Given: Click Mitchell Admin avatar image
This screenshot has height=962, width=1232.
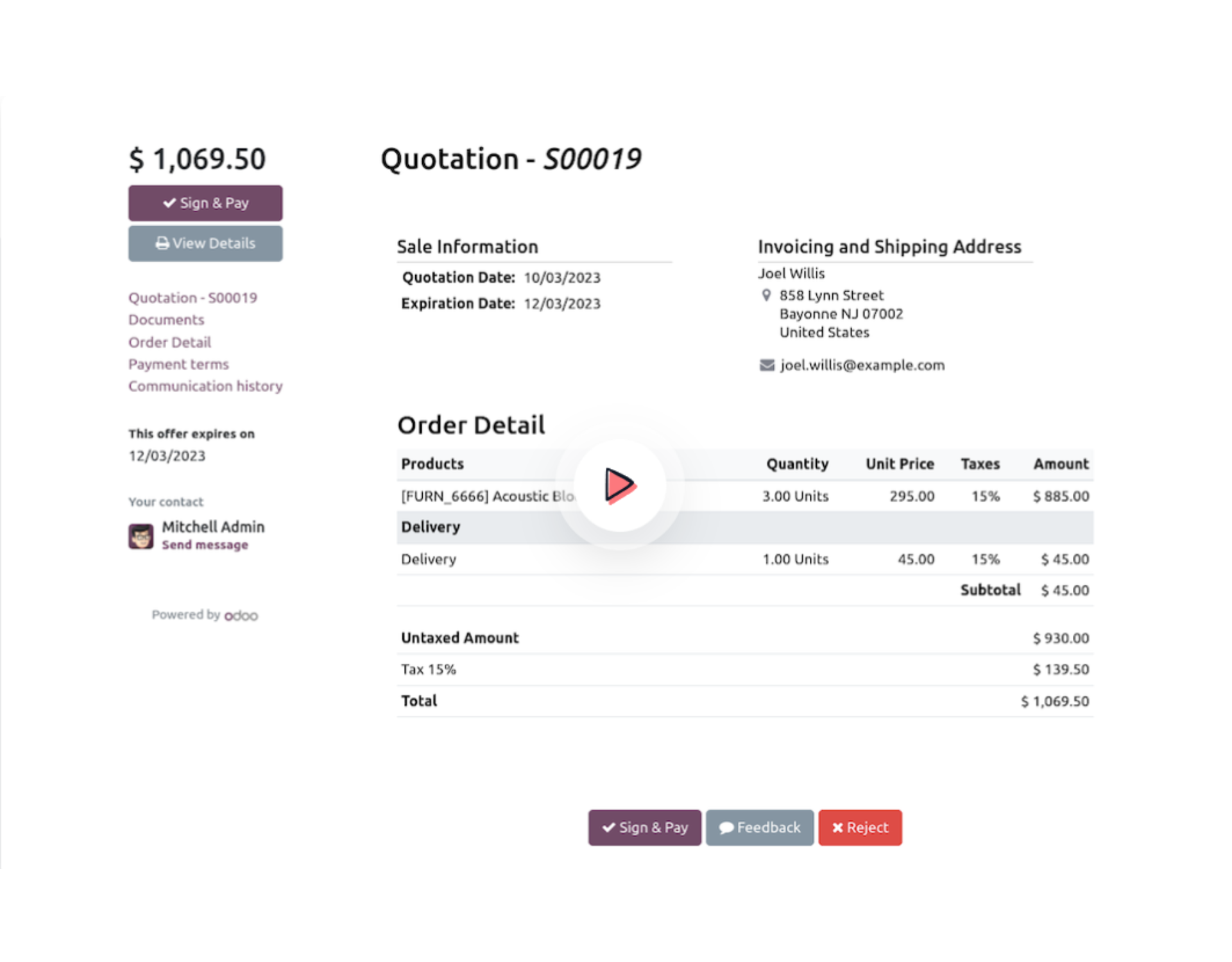Looking at the screenshot, I should coord(141,536).
